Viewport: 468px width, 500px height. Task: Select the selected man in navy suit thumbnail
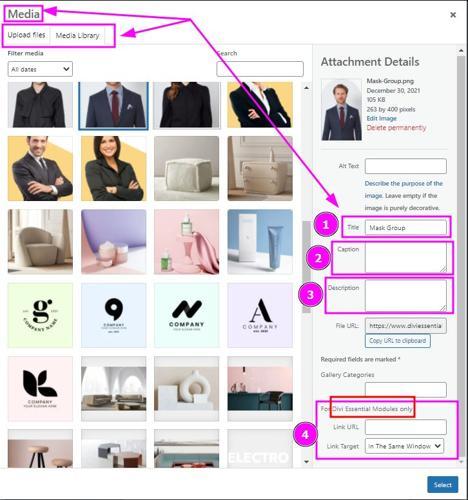[x=113, y=105]
